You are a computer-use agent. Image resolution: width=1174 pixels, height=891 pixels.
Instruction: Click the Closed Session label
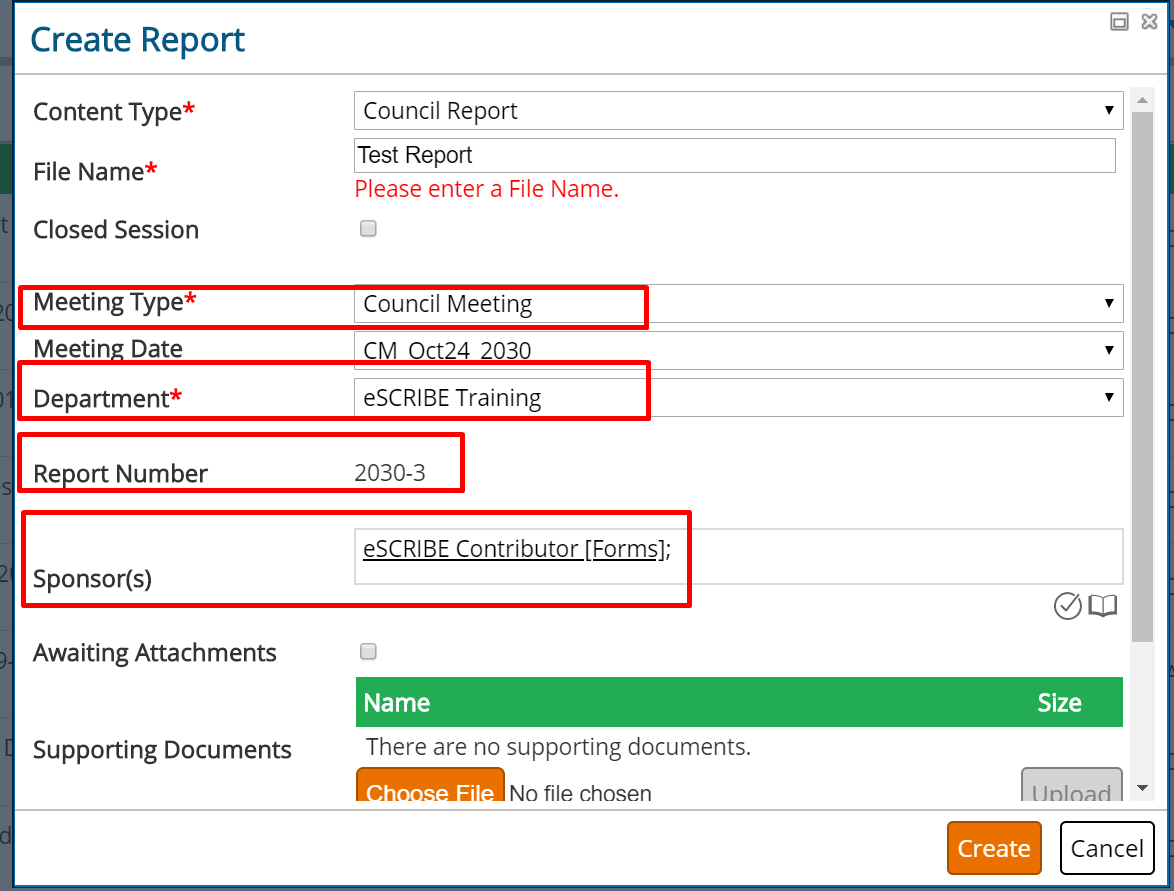pos(116,230)
